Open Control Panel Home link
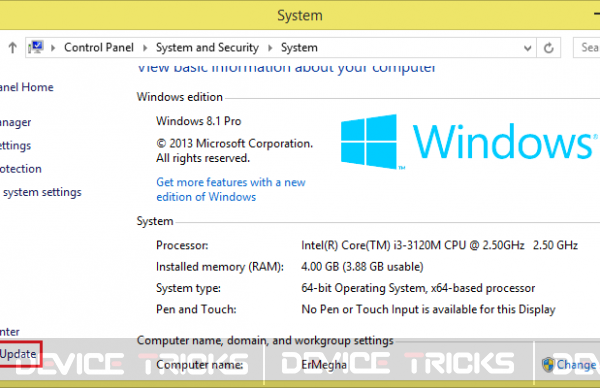 click(x=27, y=87)
